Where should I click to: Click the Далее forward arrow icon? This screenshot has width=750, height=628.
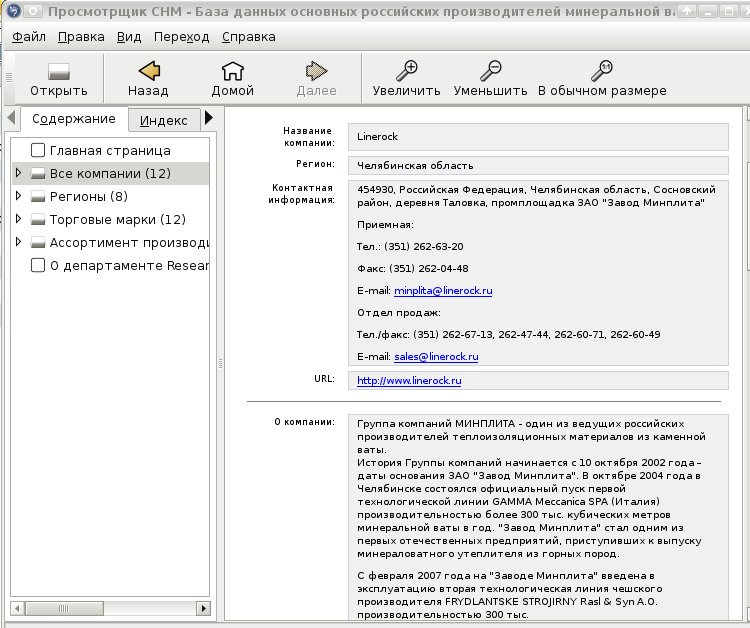[x=316, y=71]
